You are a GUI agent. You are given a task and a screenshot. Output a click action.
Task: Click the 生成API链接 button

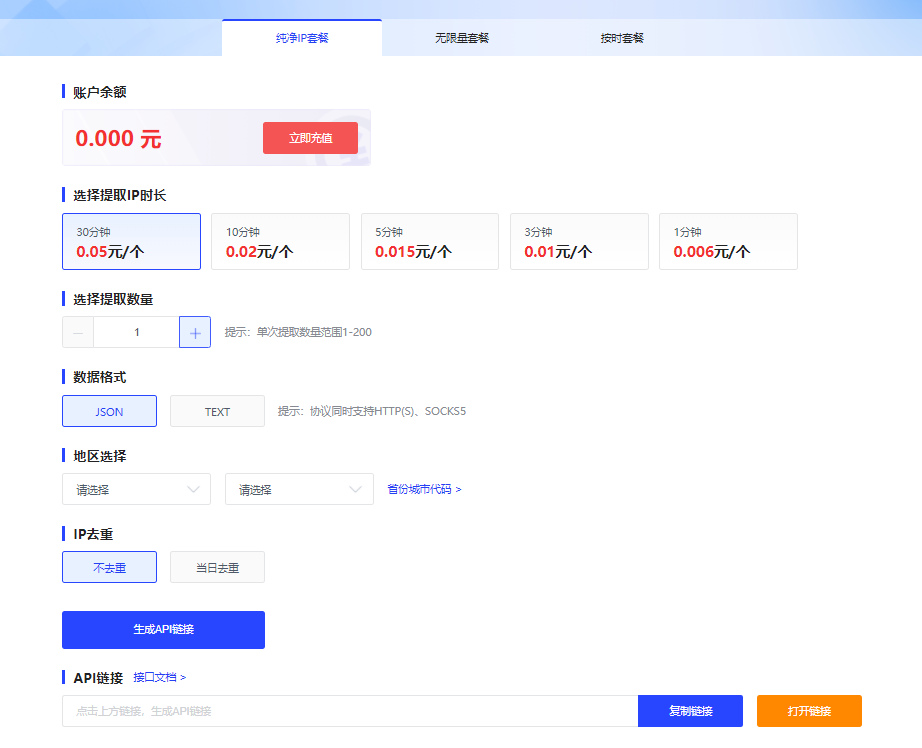[163, 630]
